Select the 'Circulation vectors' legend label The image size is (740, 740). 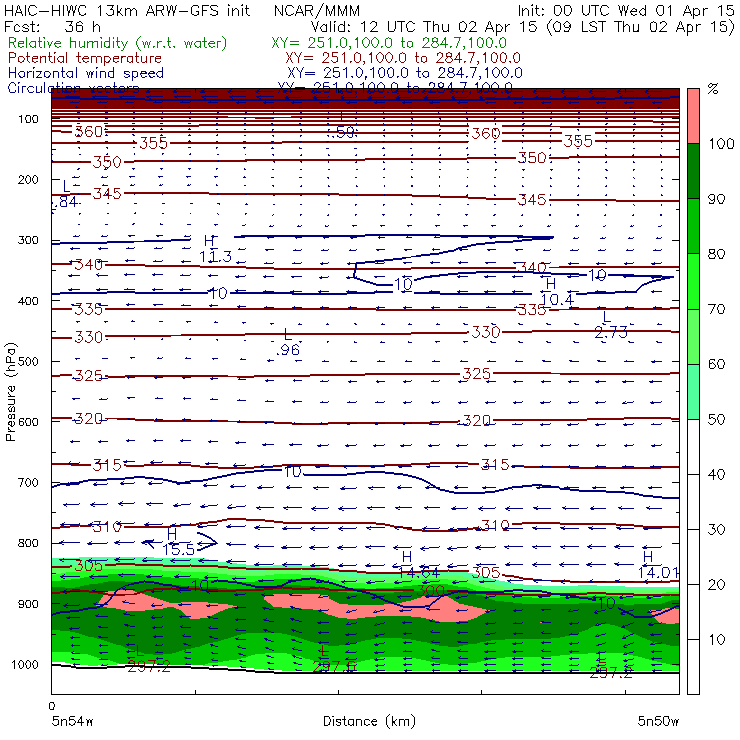click(74, 88)
